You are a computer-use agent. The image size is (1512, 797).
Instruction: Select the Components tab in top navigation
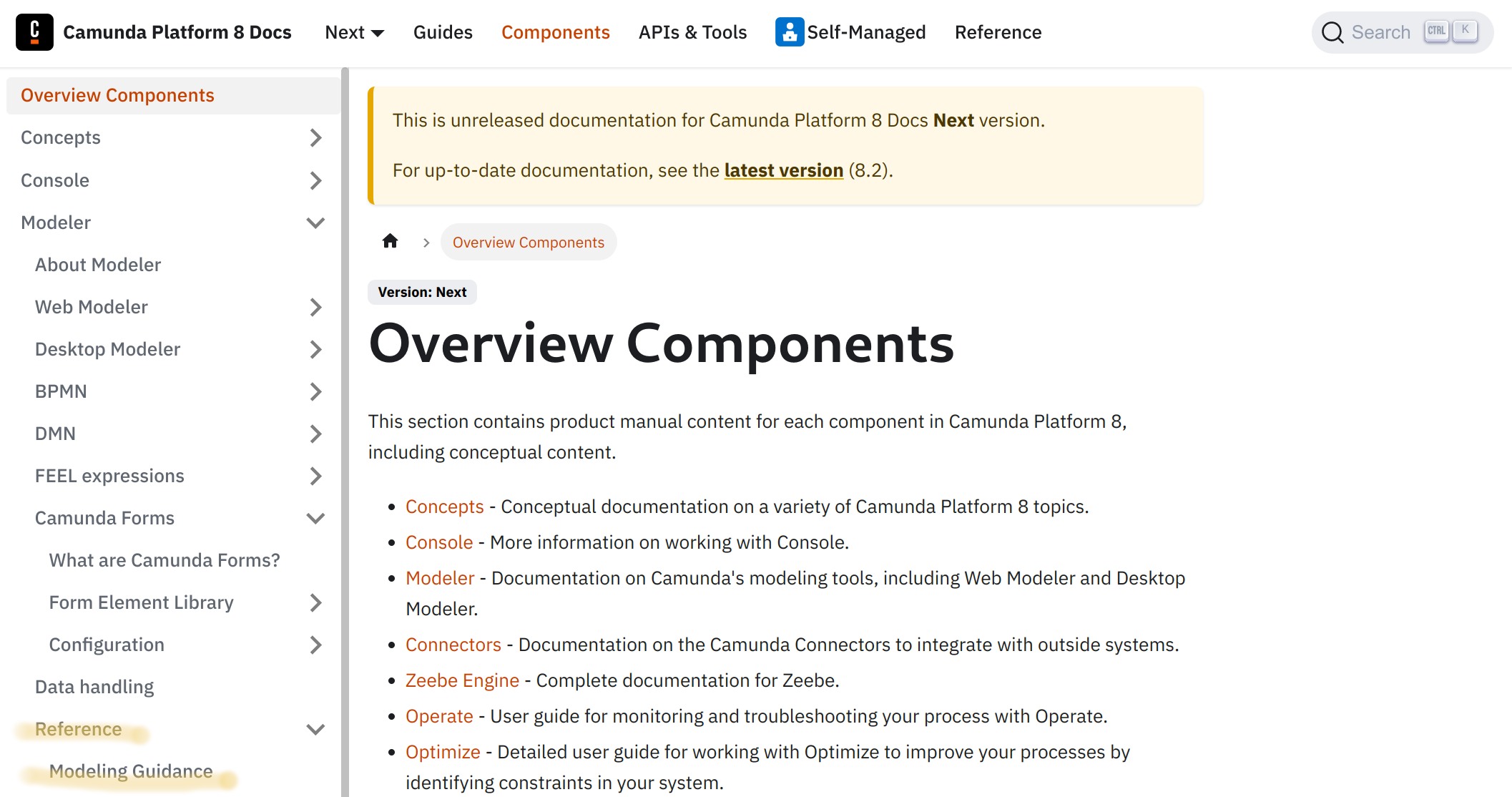coord(556,32)
